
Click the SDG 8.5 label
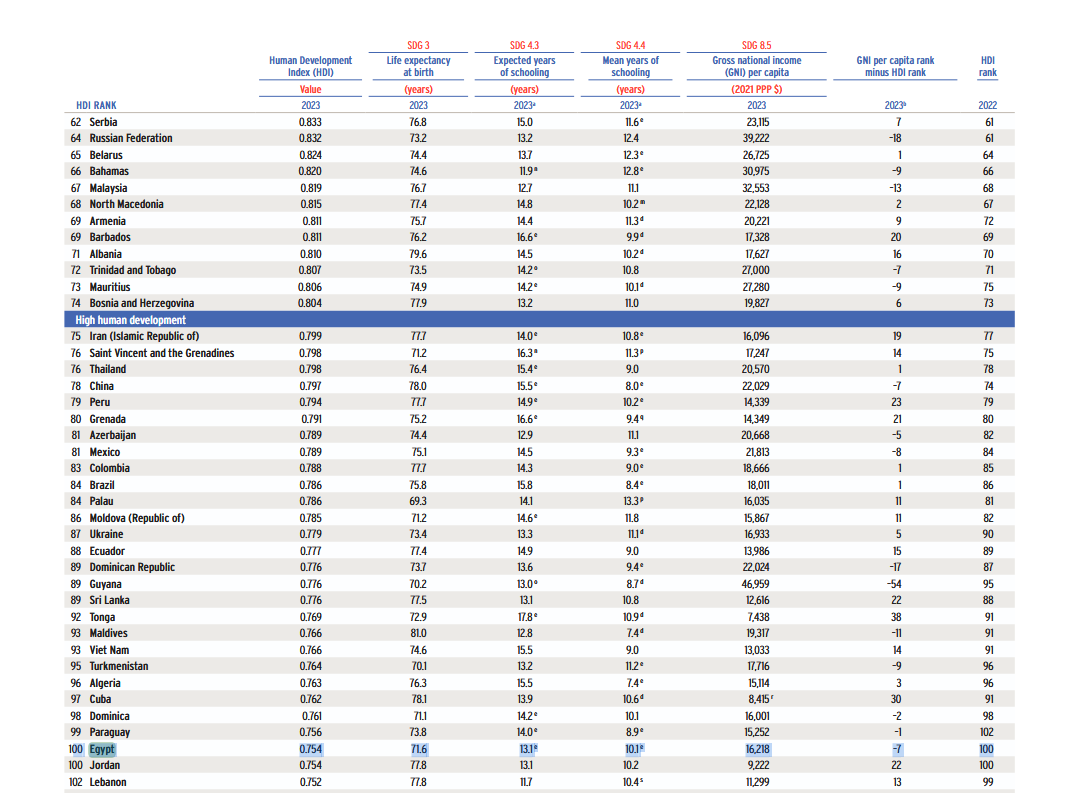[x=756, y=45]
